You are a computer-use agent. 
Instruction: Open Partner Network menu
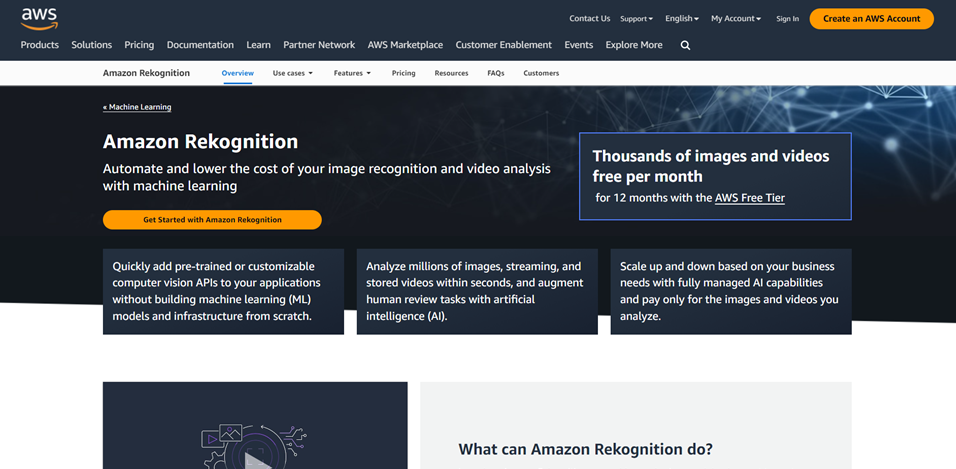(319, 45)
